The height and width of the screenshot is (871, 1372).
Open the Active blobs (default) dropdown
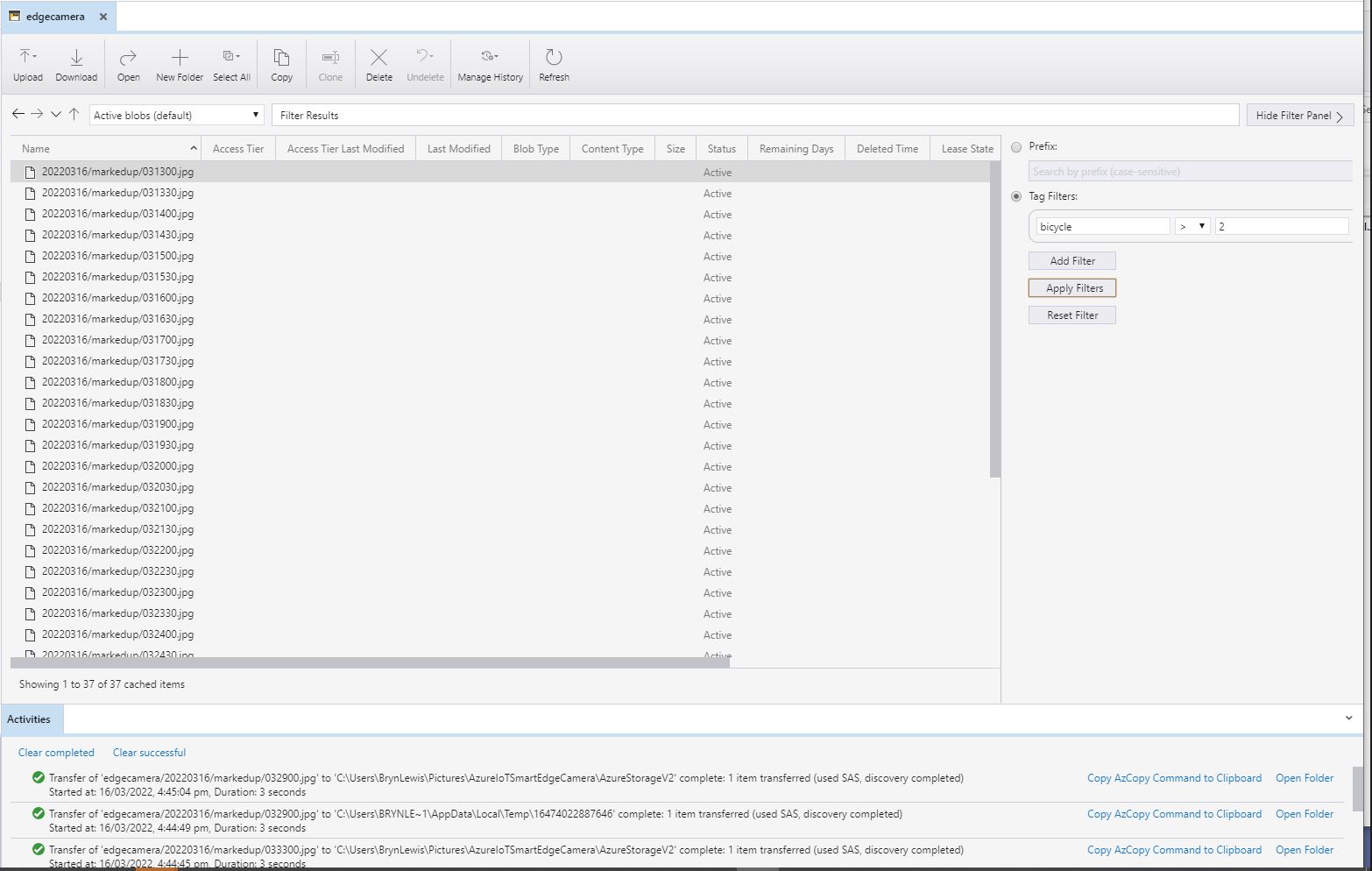point(176,115)
